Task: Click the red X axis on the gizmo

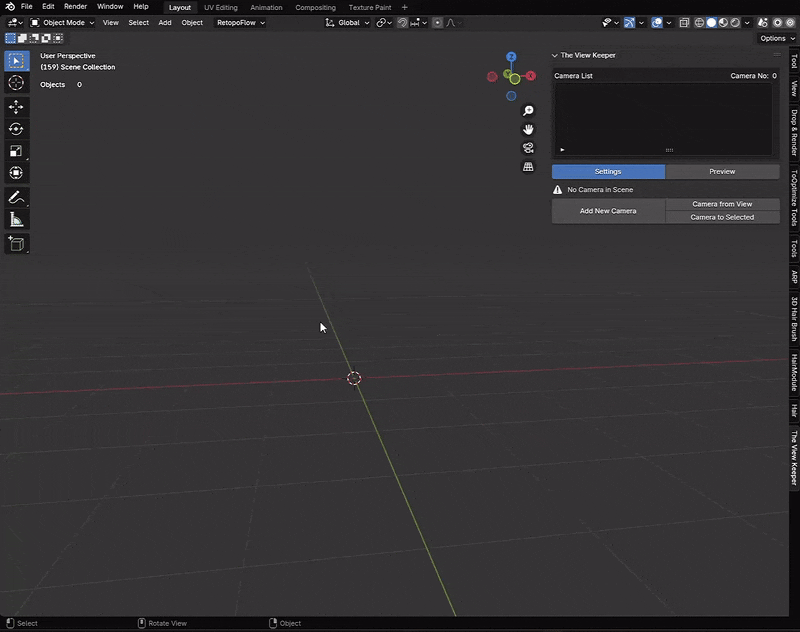Action: 531,75
